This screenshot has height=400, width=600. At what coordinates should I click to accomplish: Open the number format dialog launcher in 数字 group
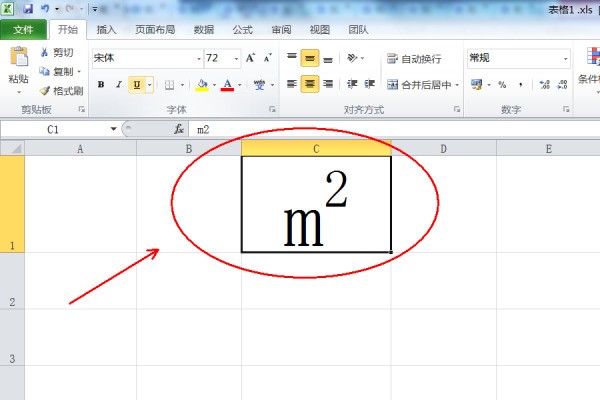pos(566,109)
